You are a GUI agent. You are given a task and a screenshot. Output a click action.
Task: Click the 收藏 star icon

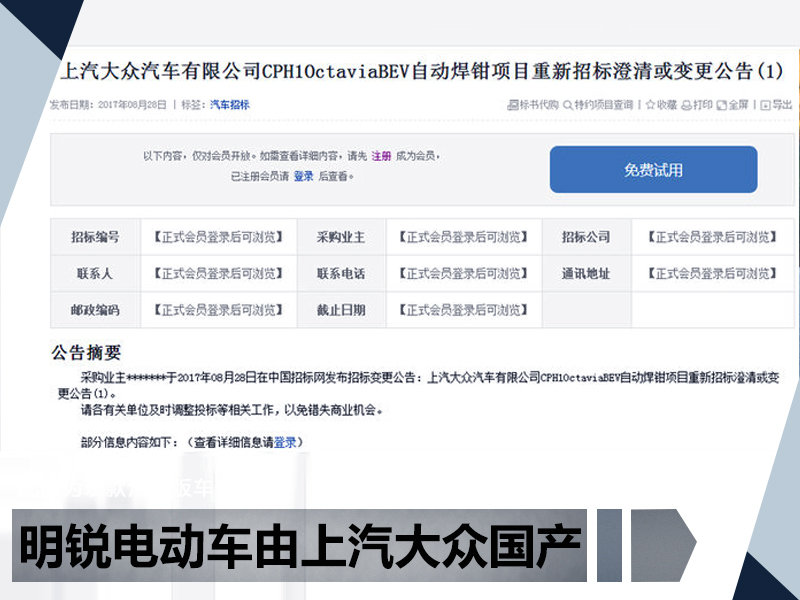click(650, 105)
